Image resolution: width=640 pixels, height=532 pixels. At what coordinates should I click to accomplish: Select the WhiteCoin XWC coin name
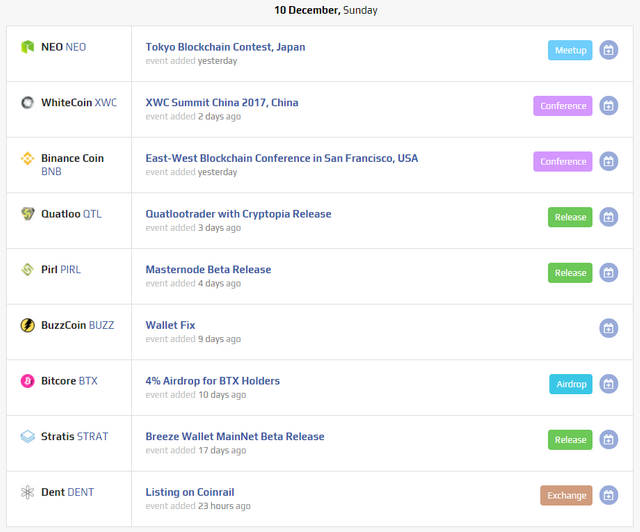[79, 102]
